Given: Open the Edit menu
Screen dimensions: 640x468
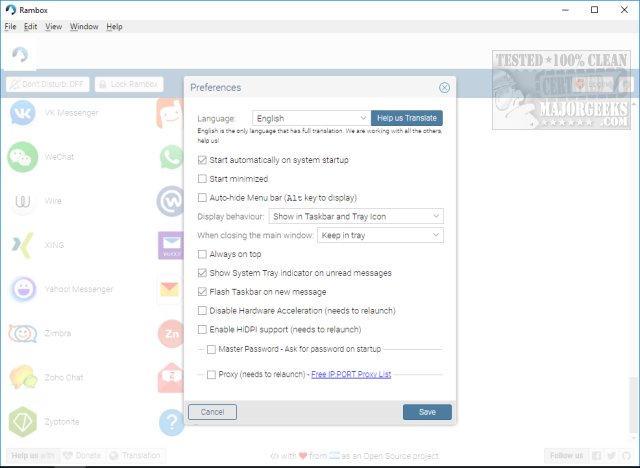Looking at the screenshot, I should [x=30, y=27].
